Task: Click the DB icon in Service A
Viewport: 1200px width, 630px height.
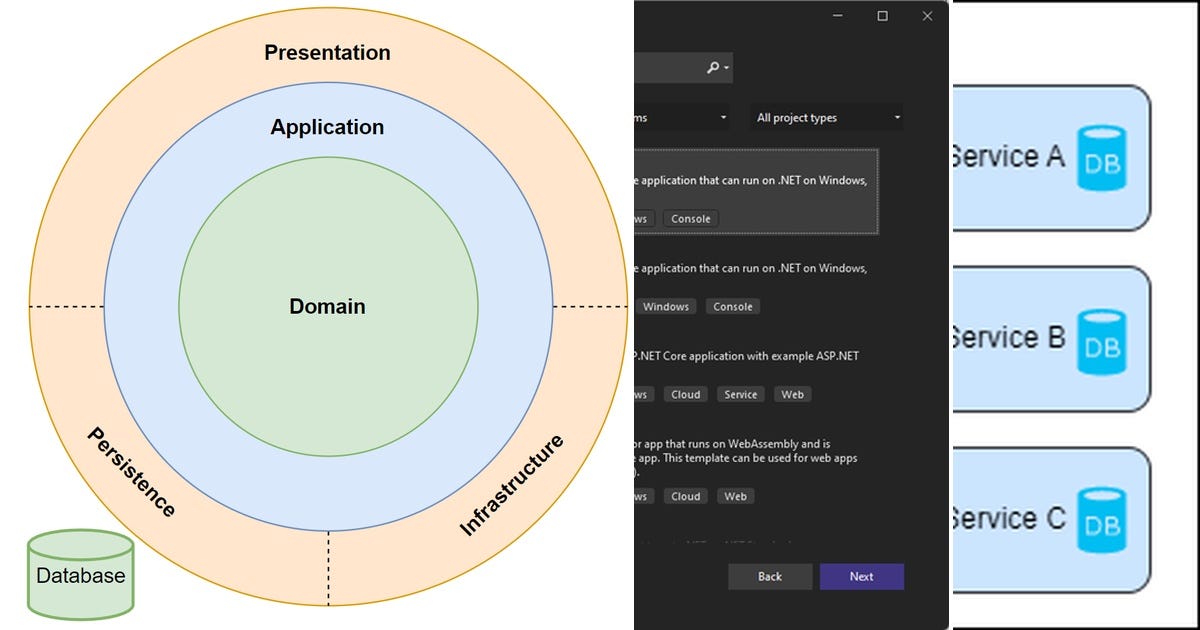Action: tap(1102, 156)
